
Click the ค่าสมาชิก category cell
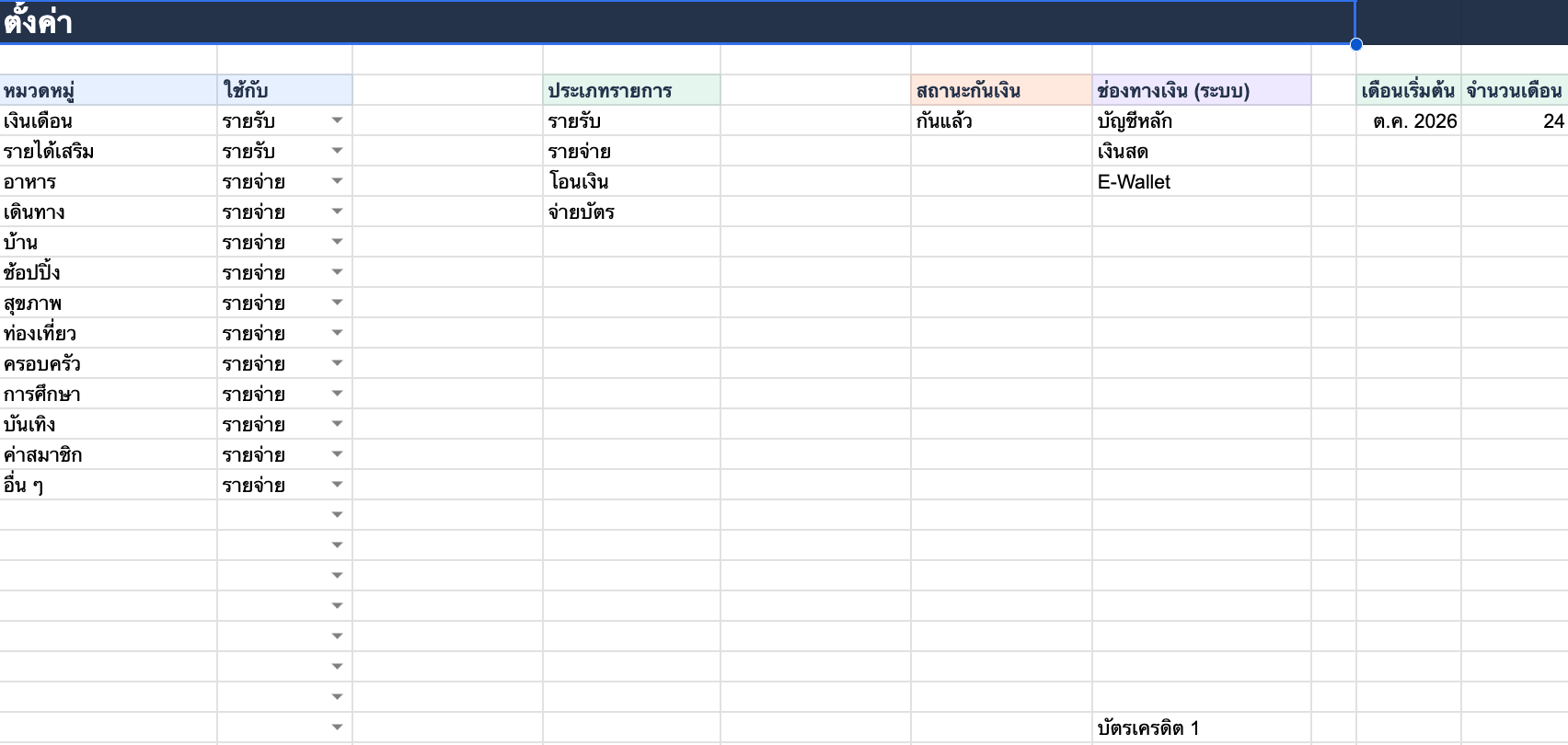pyautogui.click(x=109, y=454)
